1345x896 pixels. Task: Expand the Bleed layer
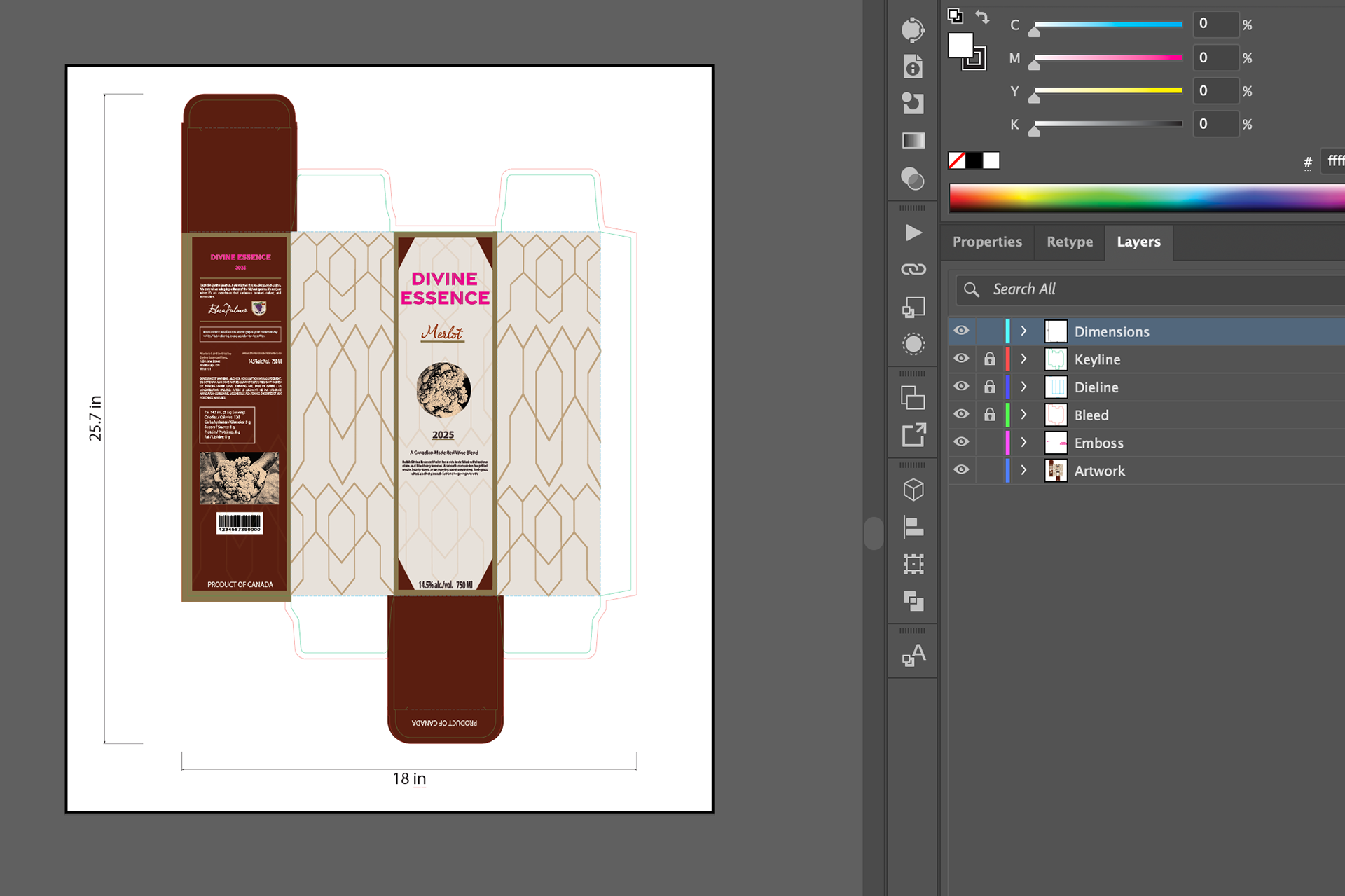pyautogui.click(x=1023, y=415)
